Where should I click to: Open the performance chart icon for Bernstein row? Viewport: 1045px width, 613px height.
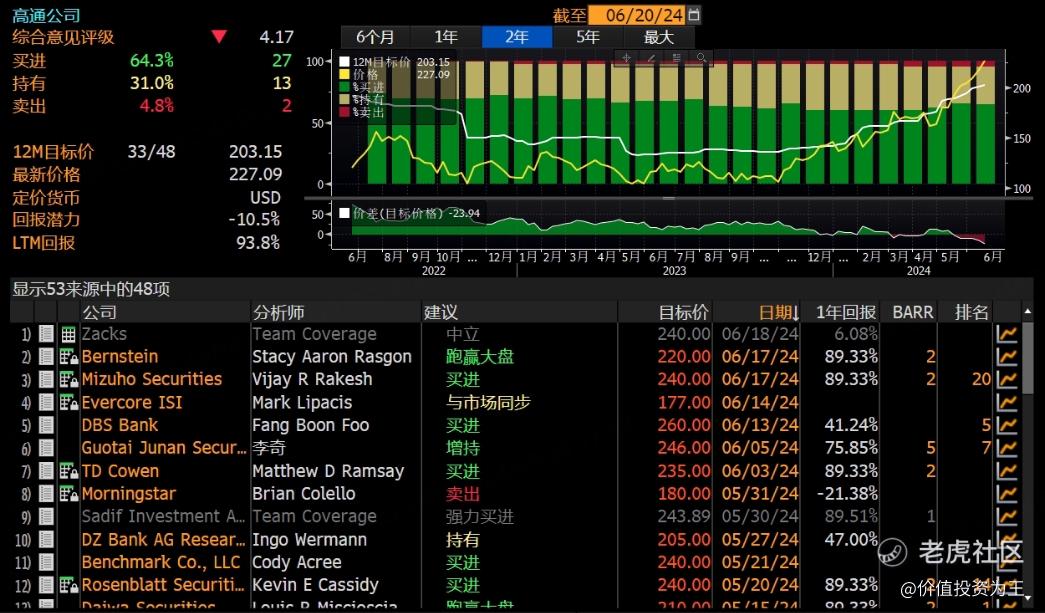[x=1006, y=356]
